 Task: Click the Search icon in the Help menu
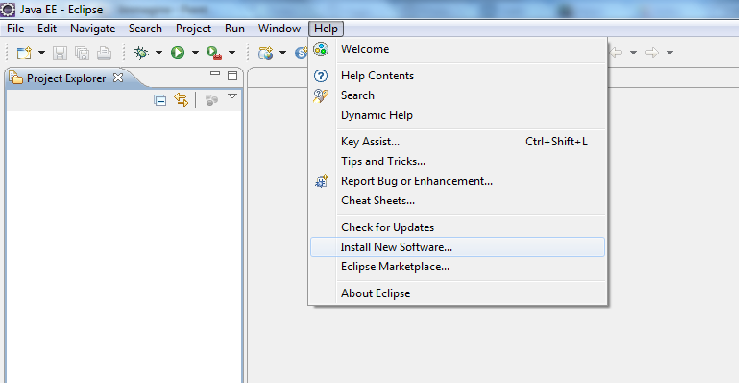[321, 96]
